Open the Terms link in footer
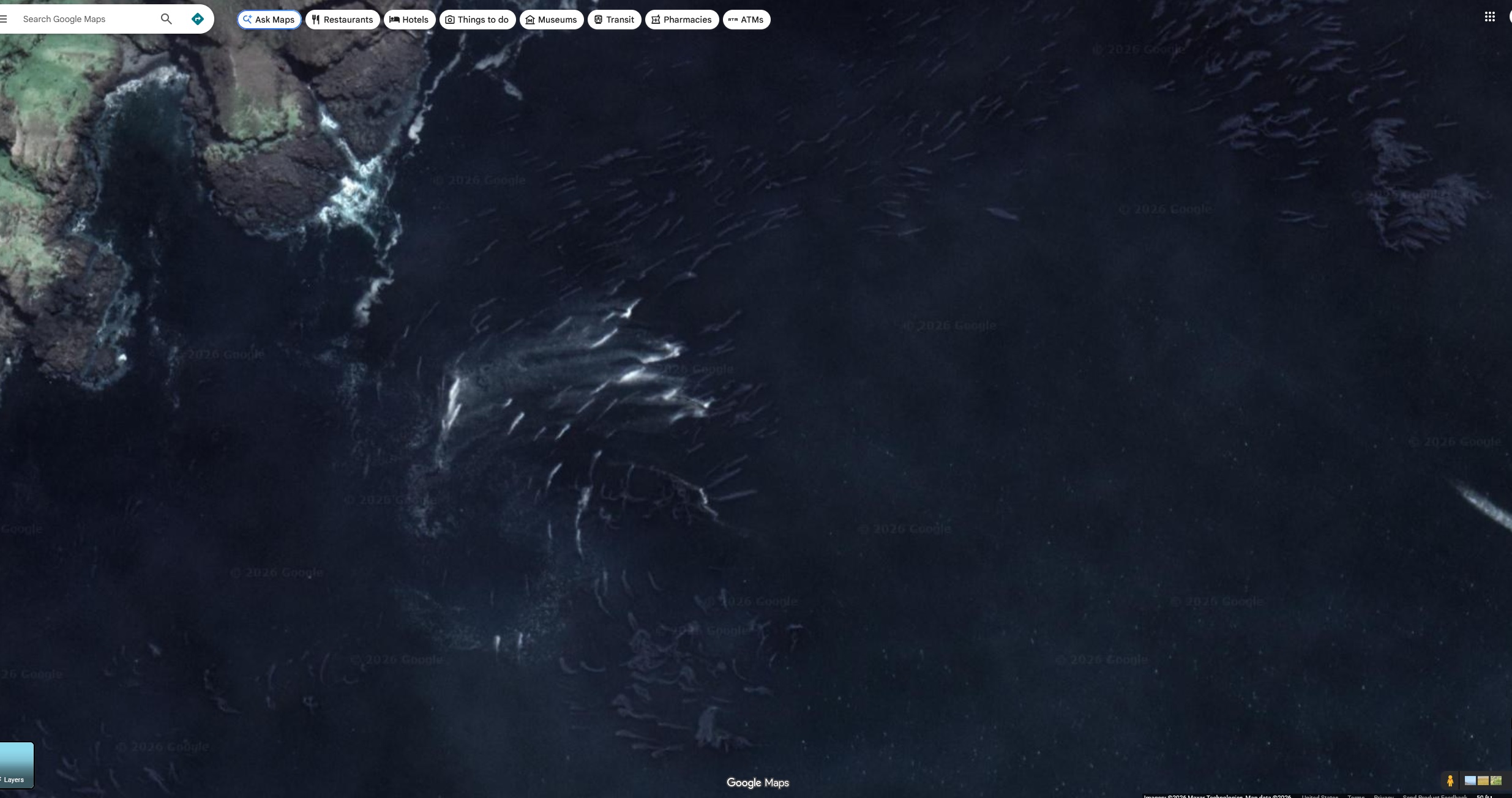The height and width of the screenshot is (798, 1512). coord(1355,796)
